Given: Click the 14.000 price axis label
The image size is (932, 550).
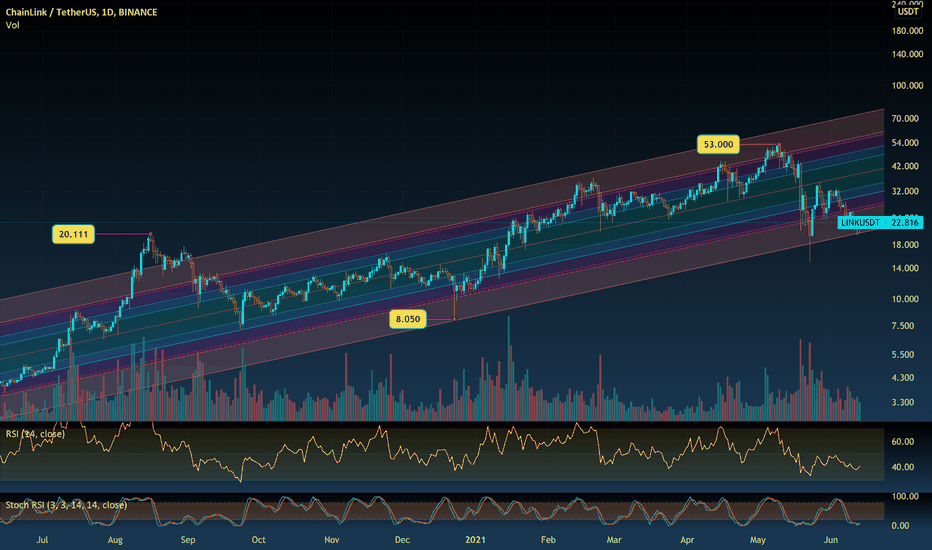Looking at the screenshot, I should (905, 268).
